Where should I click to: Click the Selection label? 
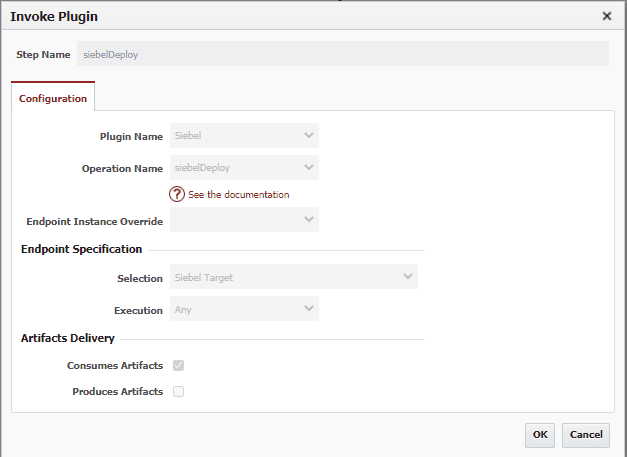(x=140, y=278)
